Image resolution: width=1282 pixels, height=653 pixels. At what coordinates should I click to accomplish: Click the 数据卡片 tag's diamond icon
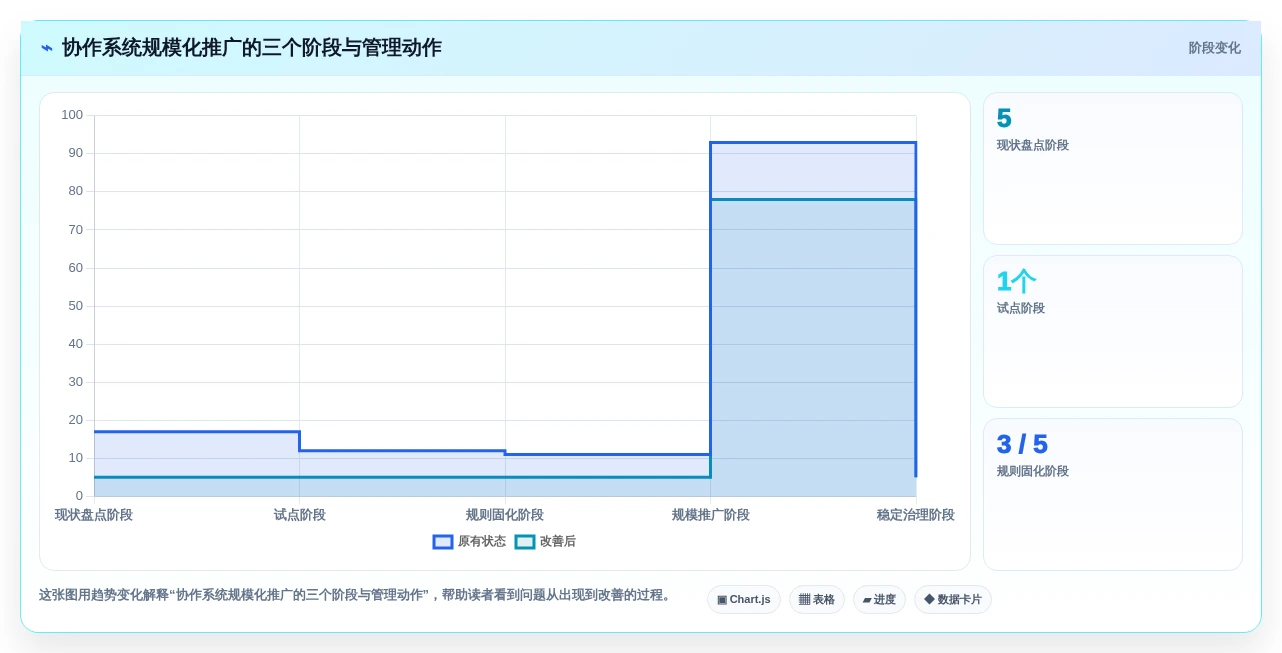[929, 599]
